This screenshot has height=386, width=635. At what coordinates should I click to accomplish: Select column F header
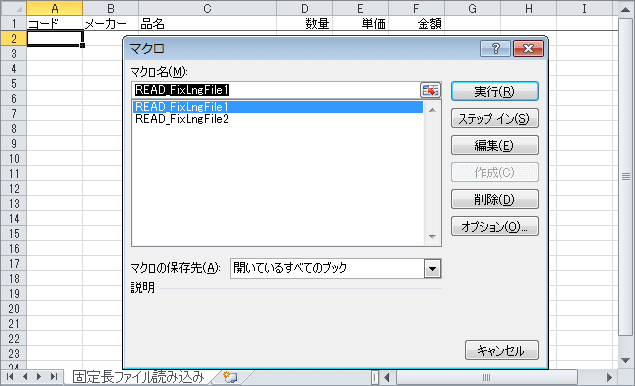tap(416, 8)
